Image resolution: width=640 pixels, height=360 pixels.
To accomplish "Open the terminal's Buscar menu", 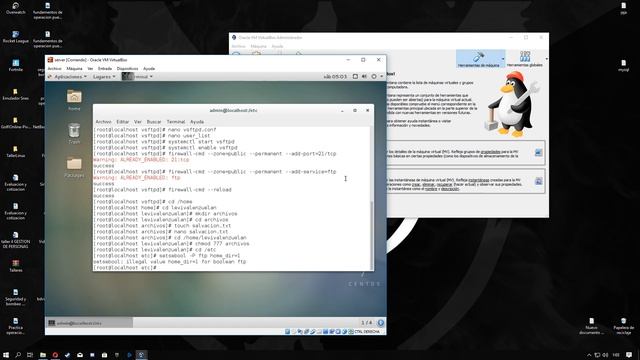I will coord(154,122).
